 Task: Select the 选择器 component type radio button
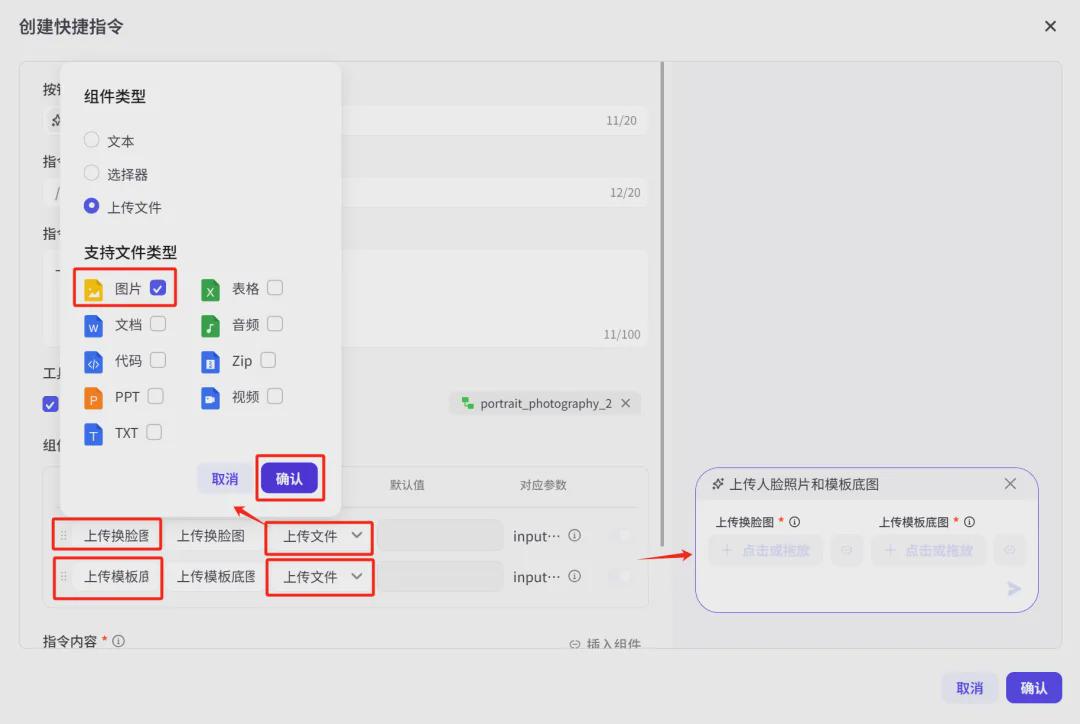(x=91, y=173)
